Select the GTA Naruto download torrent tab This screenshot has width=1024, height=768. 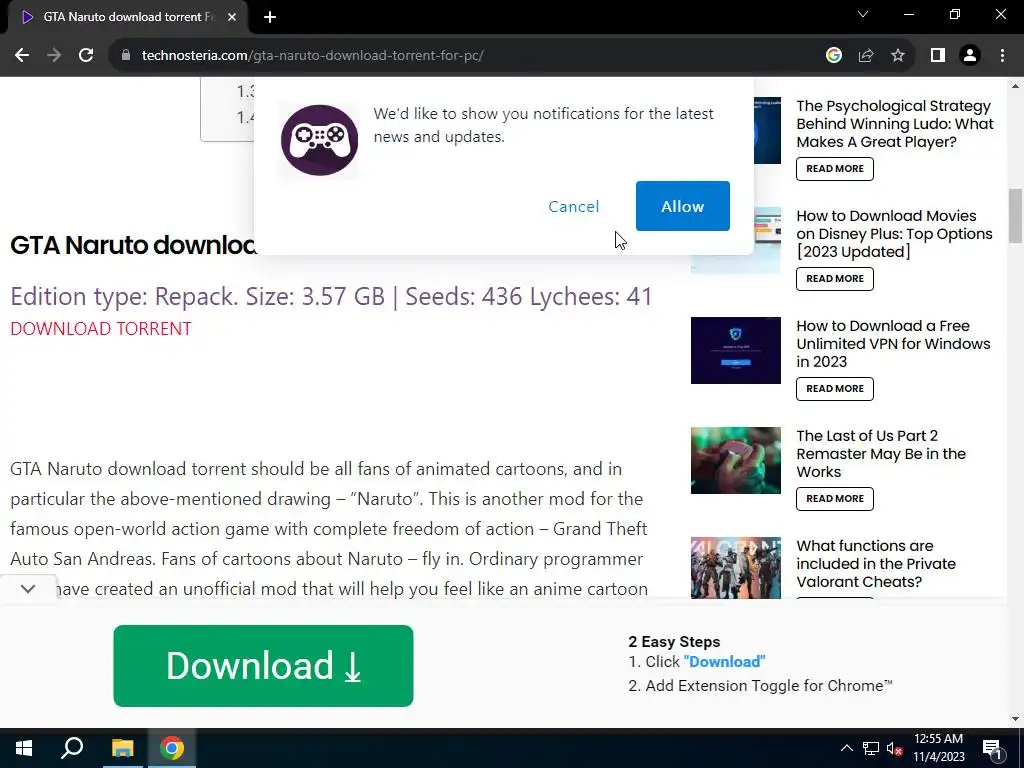pos(128,17)
